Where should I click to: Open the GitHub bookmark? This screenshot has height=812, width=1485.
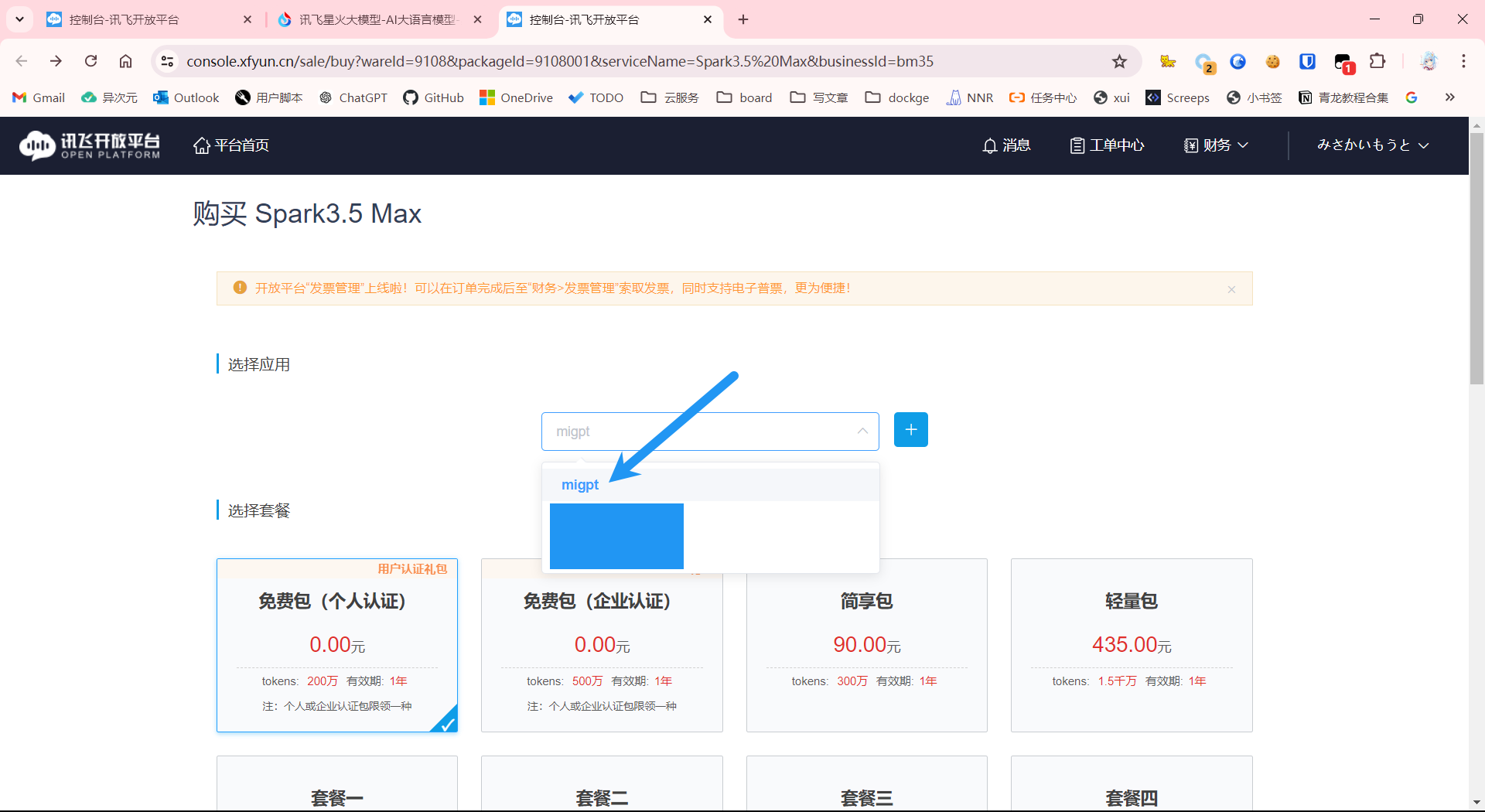point(434,97)
